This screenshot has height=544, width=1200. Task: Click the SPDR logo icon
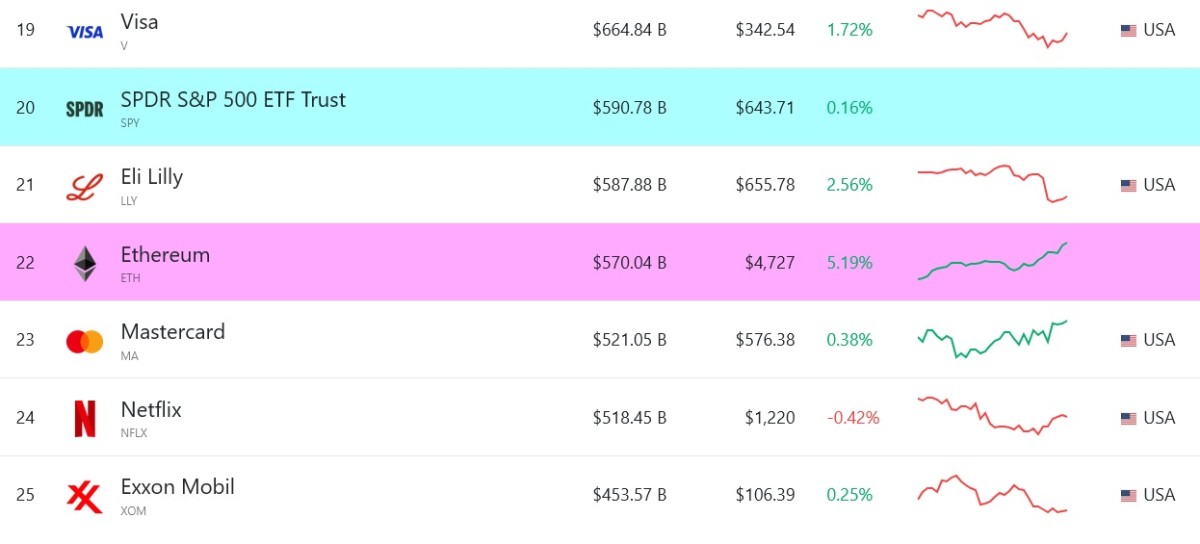pos(85,109)
